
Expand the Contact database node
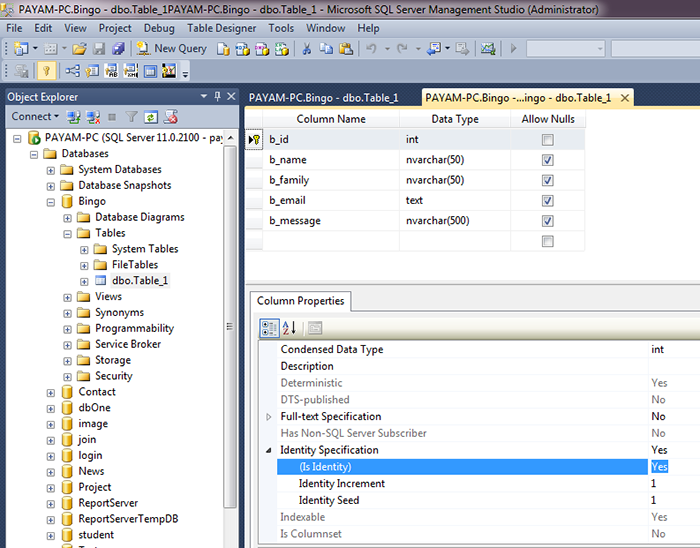51,393
